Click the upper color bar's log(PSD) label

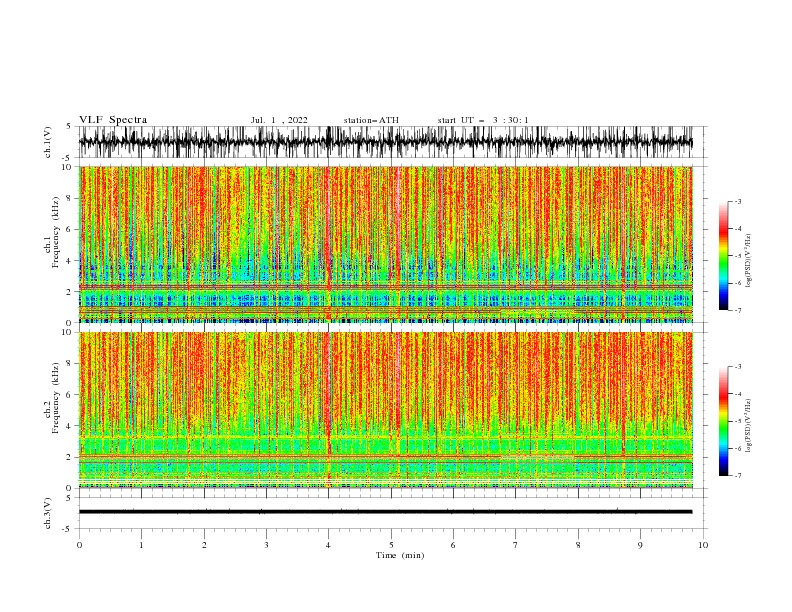point(748,261)
